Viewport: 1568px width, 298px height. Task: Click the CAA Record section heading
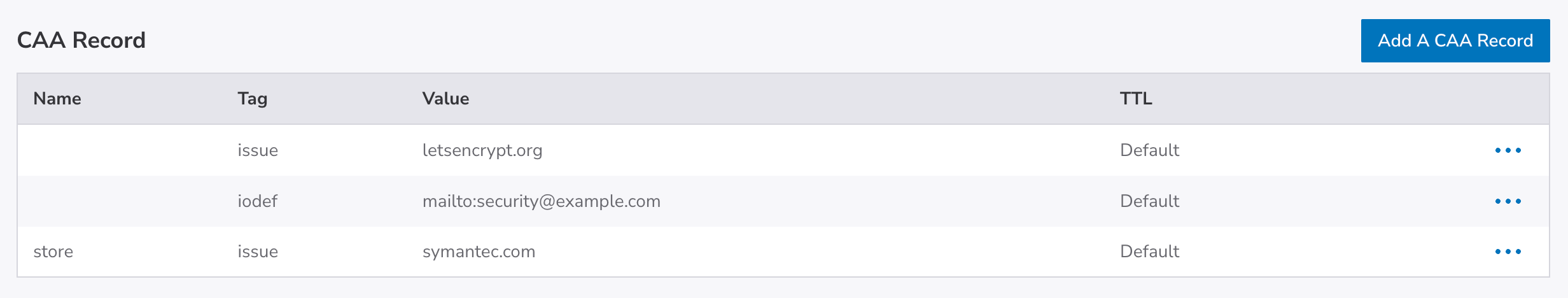click(x=81, y=40)
